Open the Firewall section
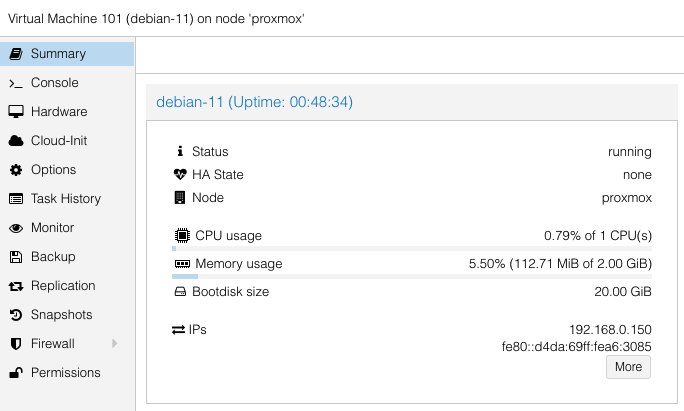The image size is (684, 411). tap(52, 344)
